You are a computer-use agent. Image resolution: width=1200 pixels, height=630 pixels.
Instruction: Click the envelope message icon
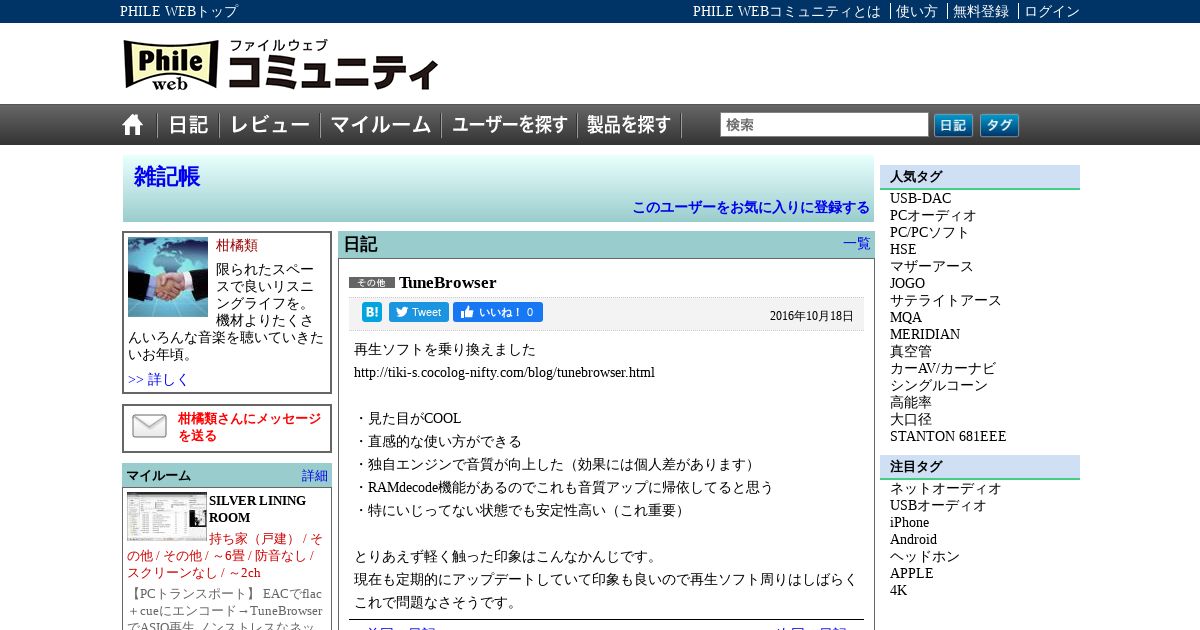(x=150, y=426)
